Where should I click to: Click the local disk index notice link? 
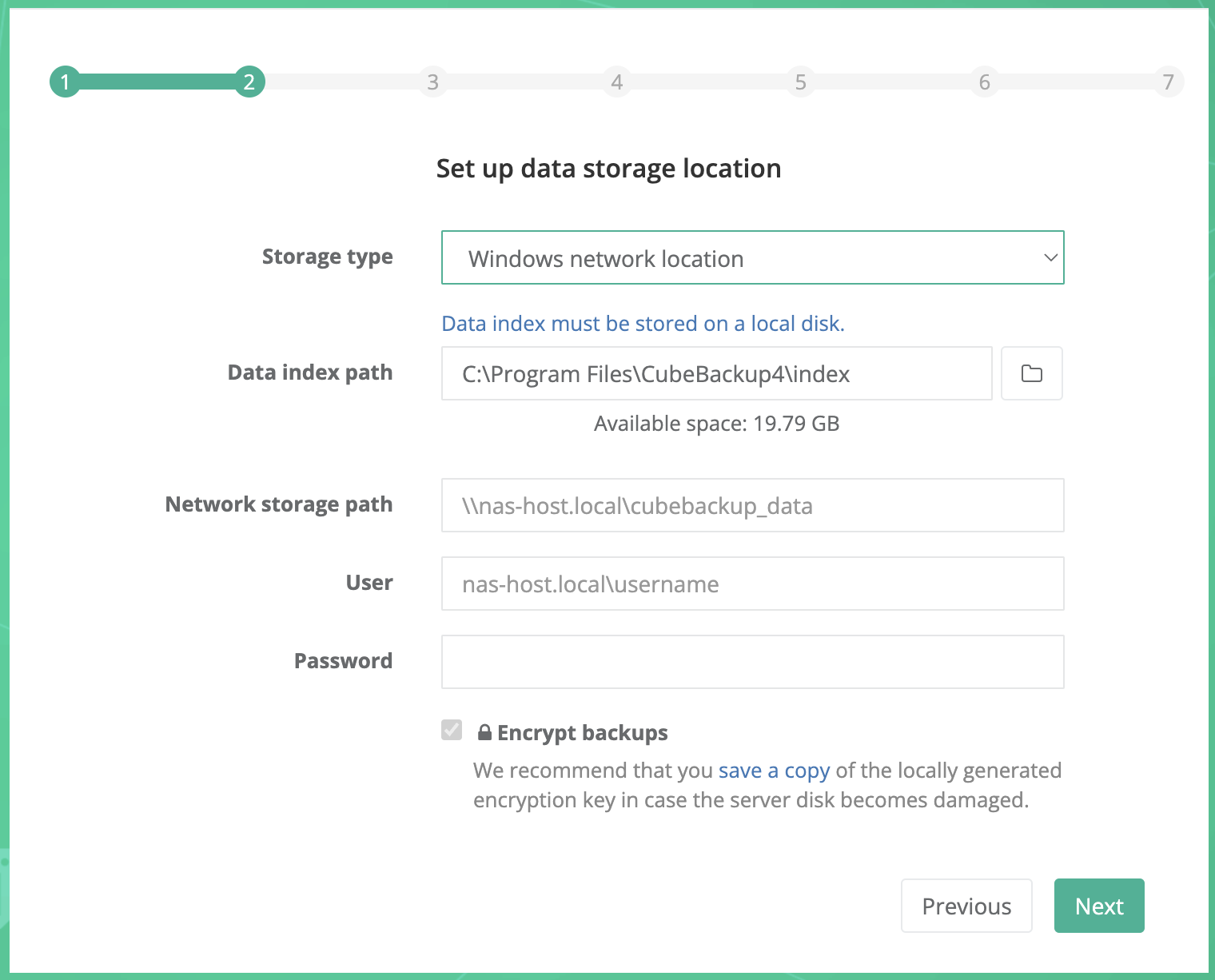point(643,323)
